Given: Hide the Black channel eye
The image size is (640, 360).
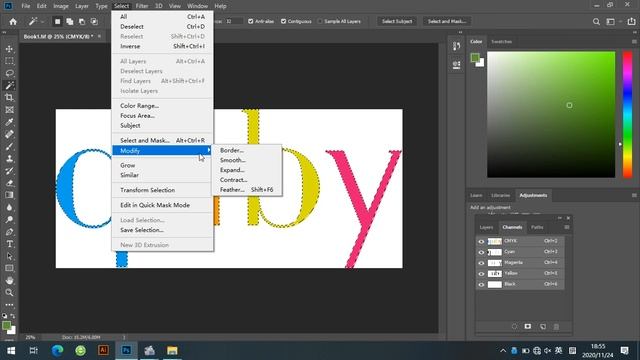Looking at the screenshot, I should click(481, 284).
